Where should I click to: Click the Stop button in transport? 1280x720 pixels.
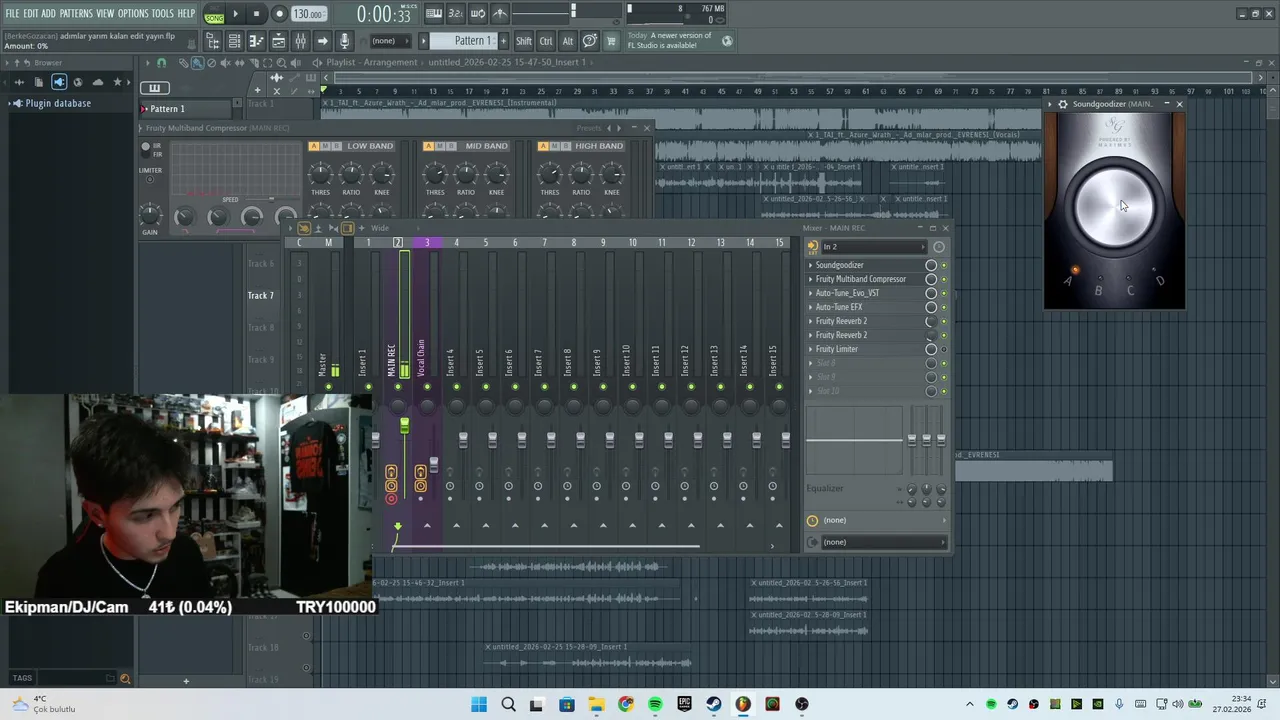click(x=256, y=14)
